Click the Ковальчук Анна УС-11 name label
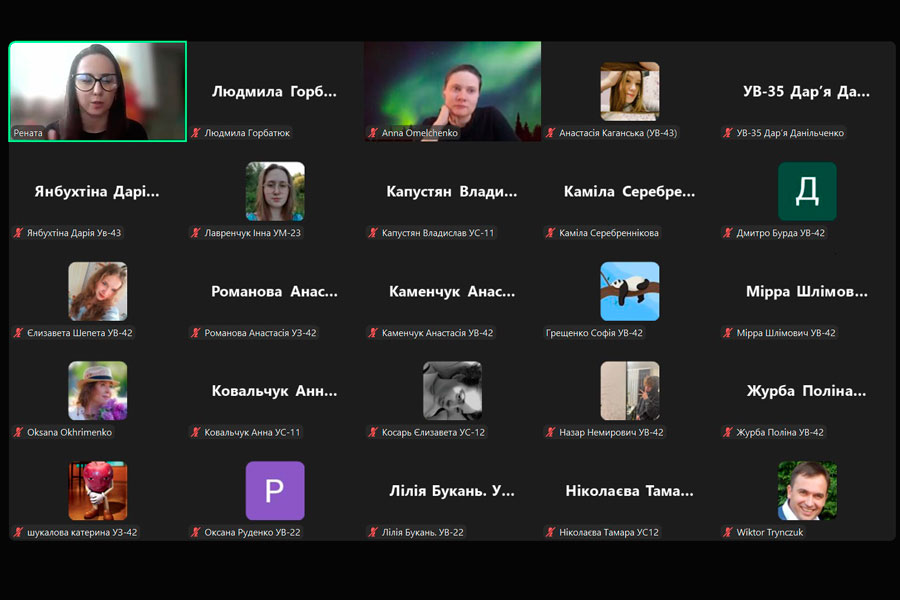Screen dimensions: 900x600 pyautogui.click(x=252, y=433)
